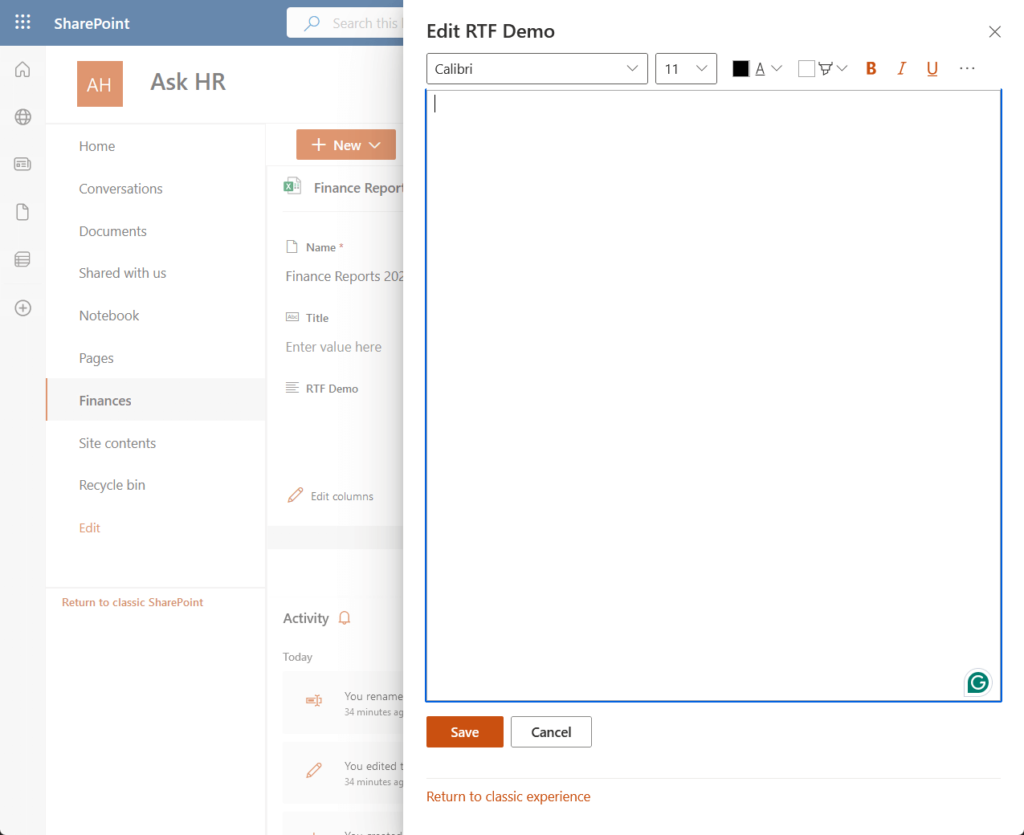Click the Finance Reports 202 name value
Screen dimensions: 1024x835
(x=344, y=276)
